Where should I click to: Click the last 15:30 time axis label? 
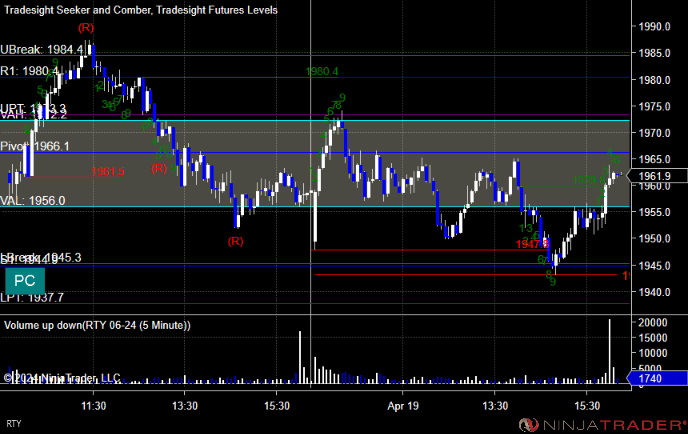tap(587, 406)
